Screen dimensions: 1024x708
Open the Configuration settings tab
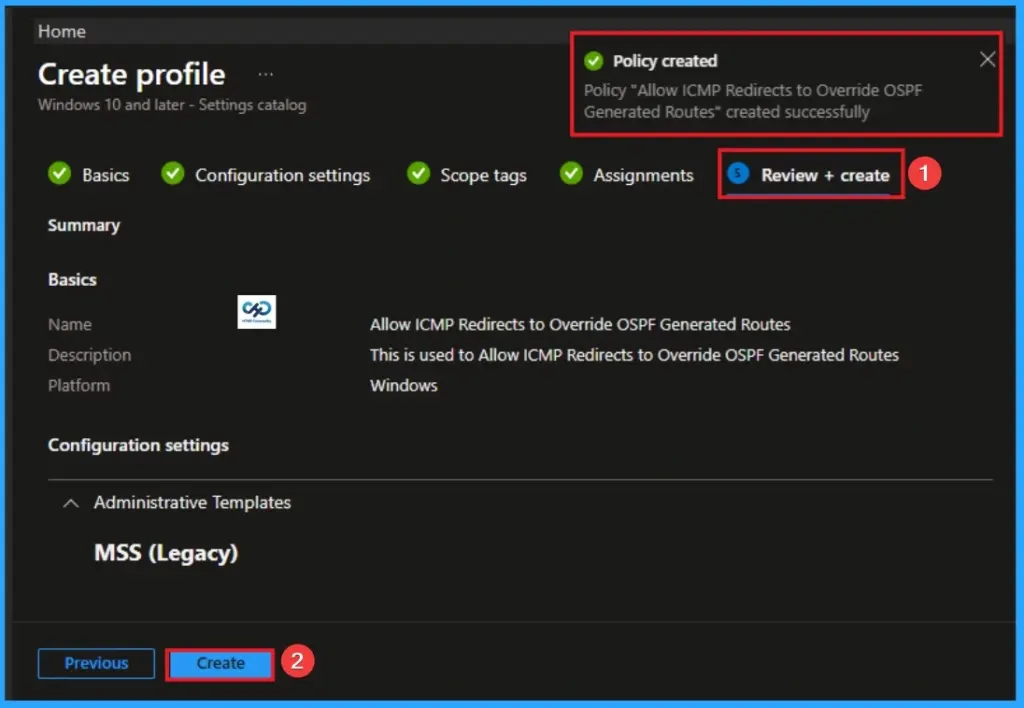click(x=280, y=174)
